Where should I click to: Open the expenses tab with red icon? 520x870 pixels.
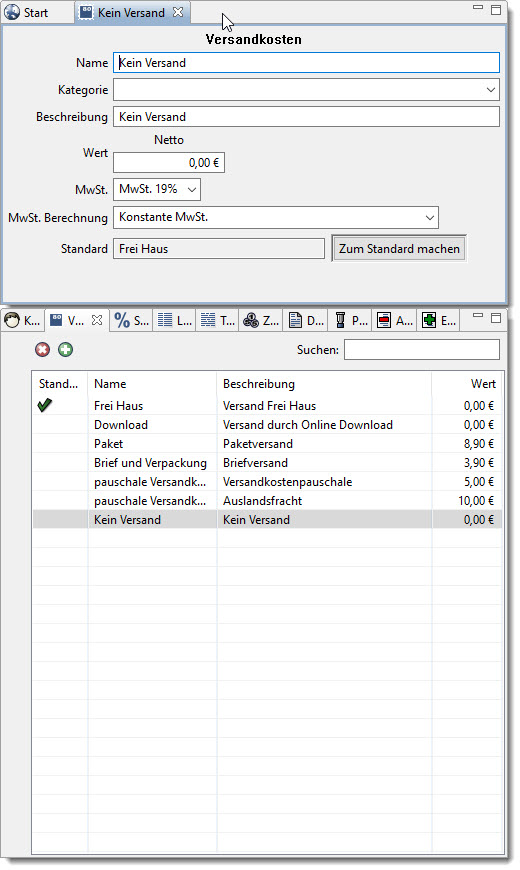(x=394, y=320)
